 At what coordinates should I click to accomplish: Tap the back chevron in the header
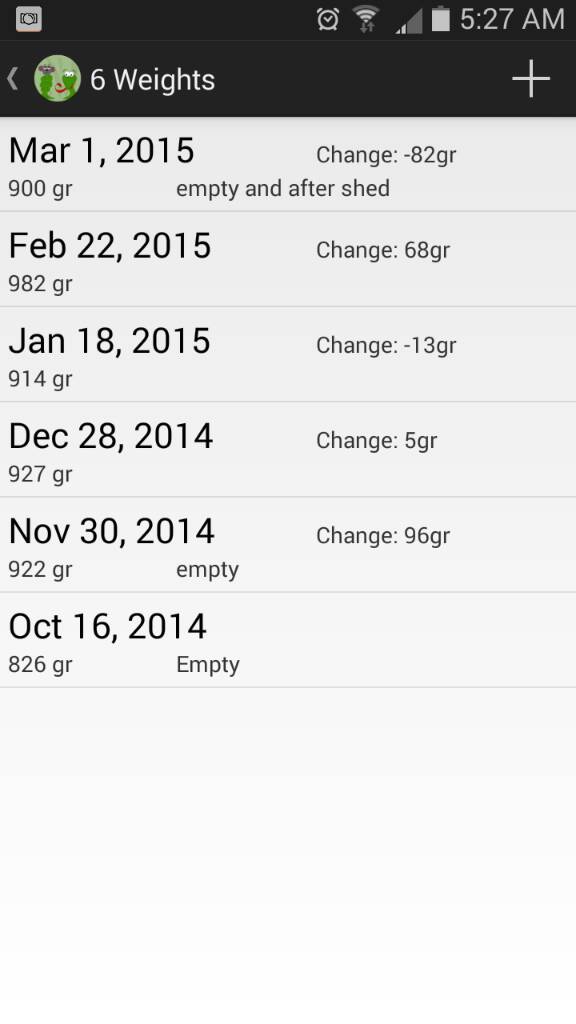tap(12, 79)
